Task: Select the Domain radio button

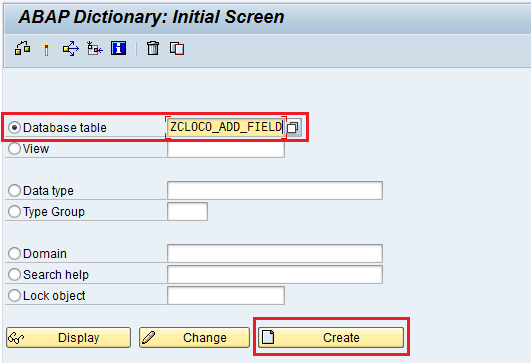Action: [15, 254]
